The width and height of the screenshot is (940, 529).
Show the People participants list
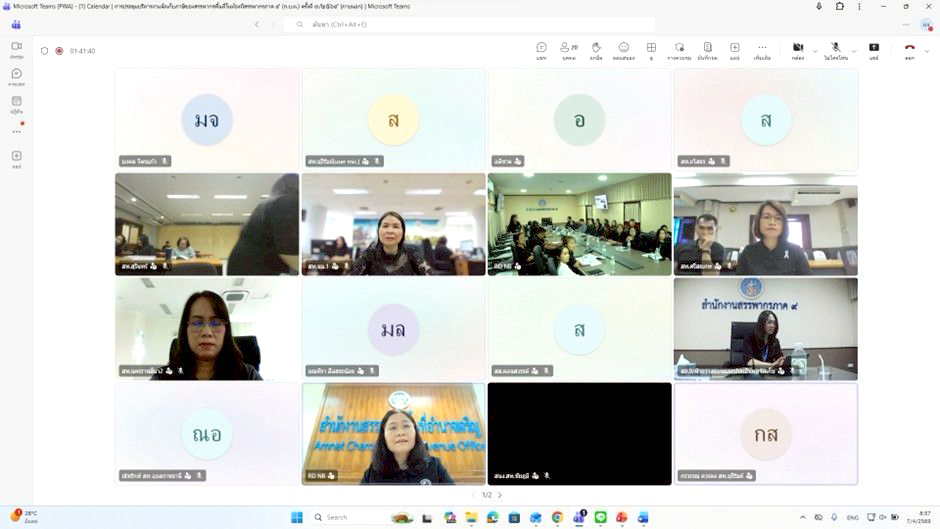pos(568,50)
